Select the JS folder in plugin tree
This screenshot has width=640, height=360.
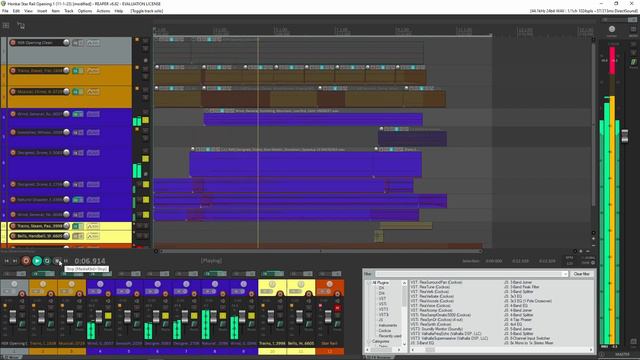tap(381, 320)
